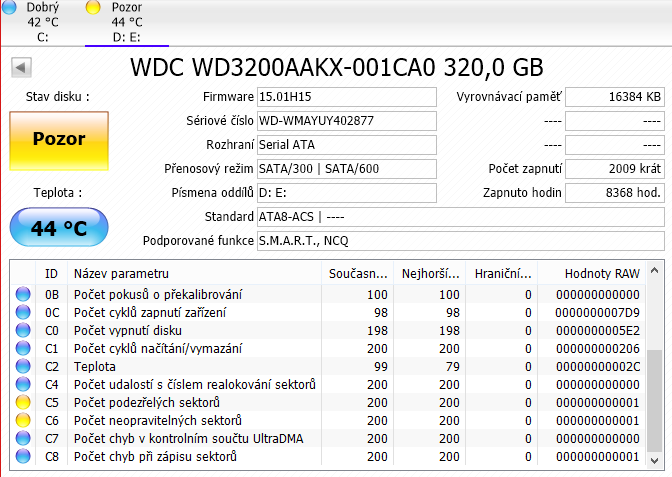Select the yellow Pozor D: E: disk icon
The image size is (672, 477).
pyautogui.click(x=93, y=8)
